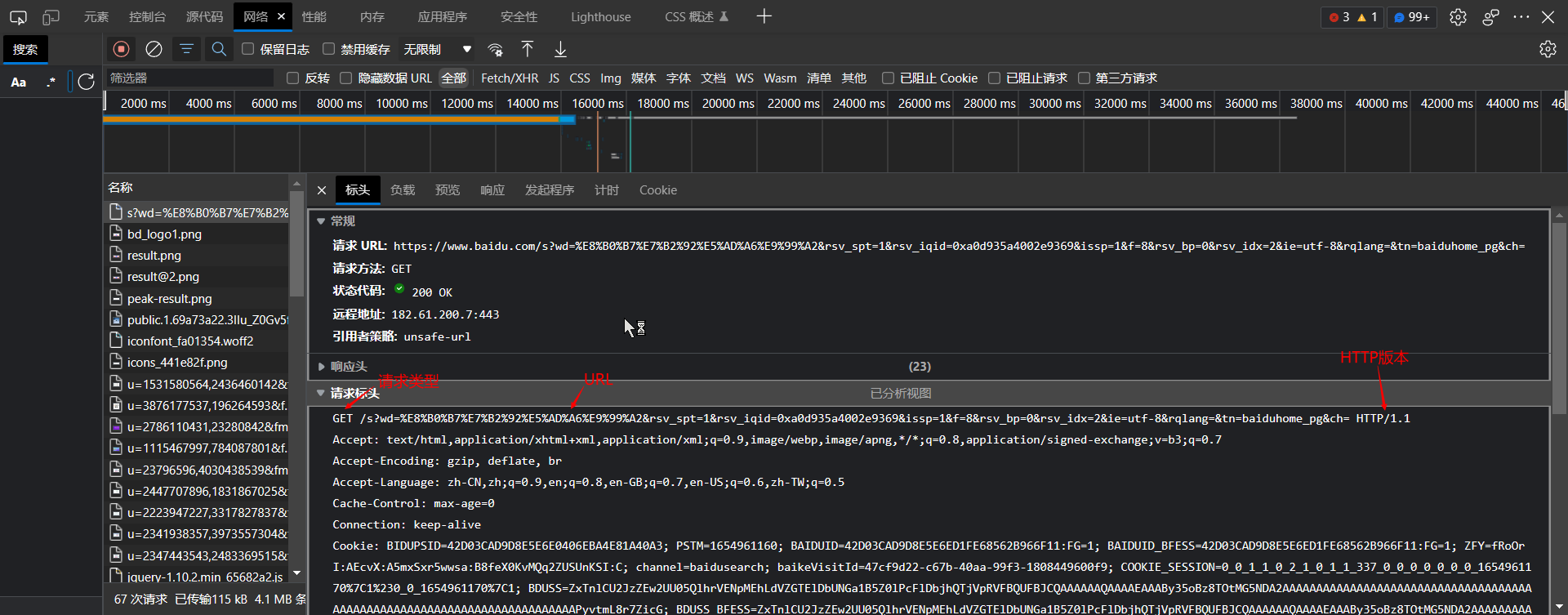Click the 16000 ms timeline marker

point(598,104)
